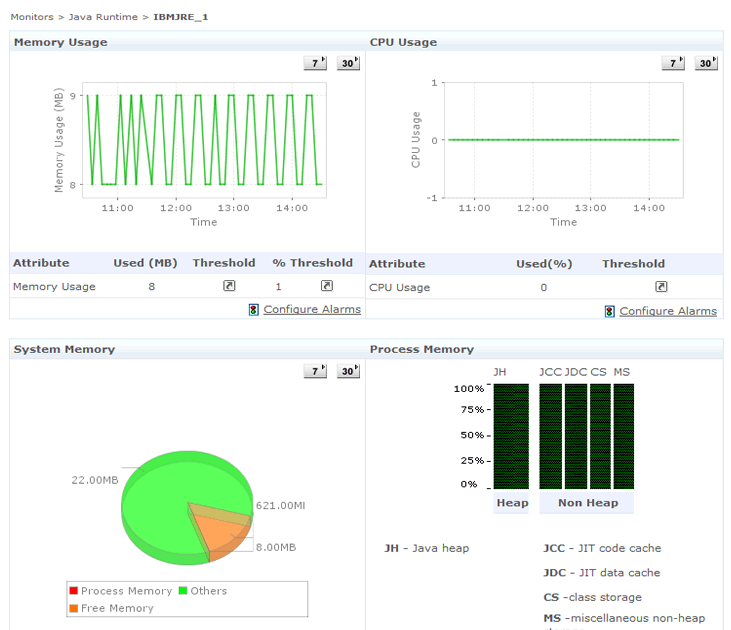Click red Process Memory legend swatch
This screenshot has width=731, height=630.
pyautogui.click(x=74, y=591)
